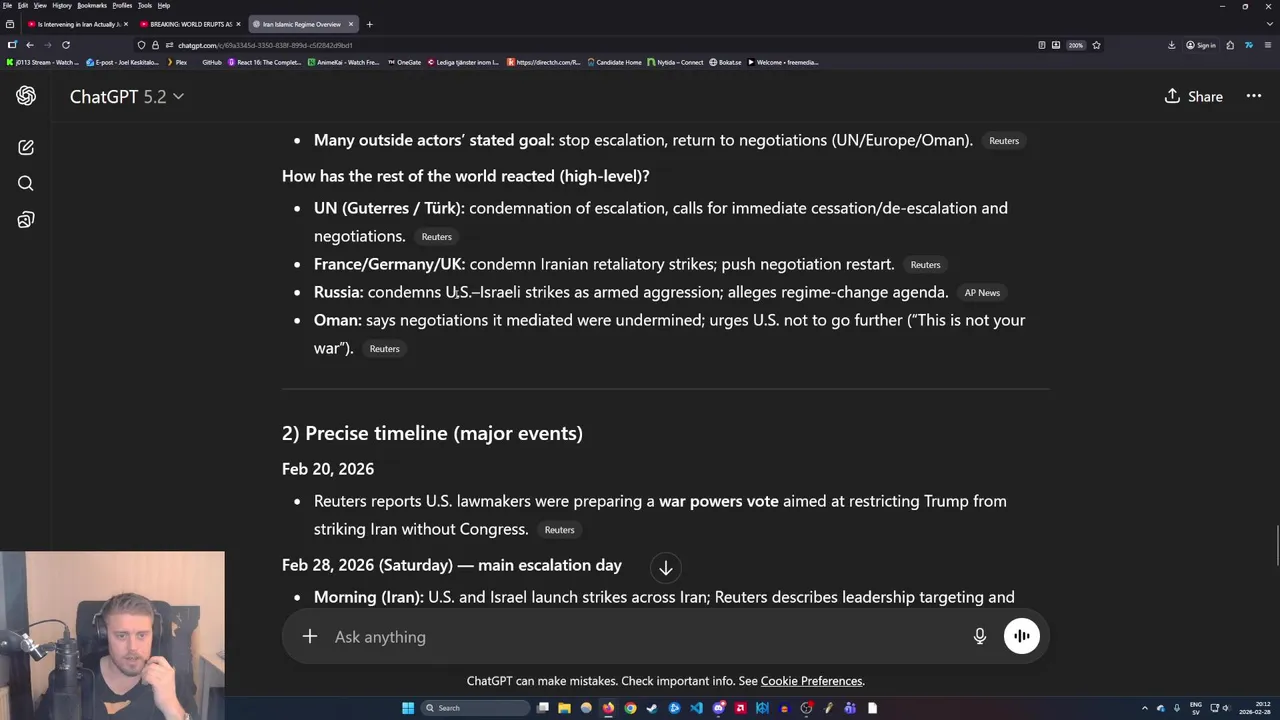Click the 200% zoom level indicator
Screen dimensions: 1280x720
(x=1075, y=45)
